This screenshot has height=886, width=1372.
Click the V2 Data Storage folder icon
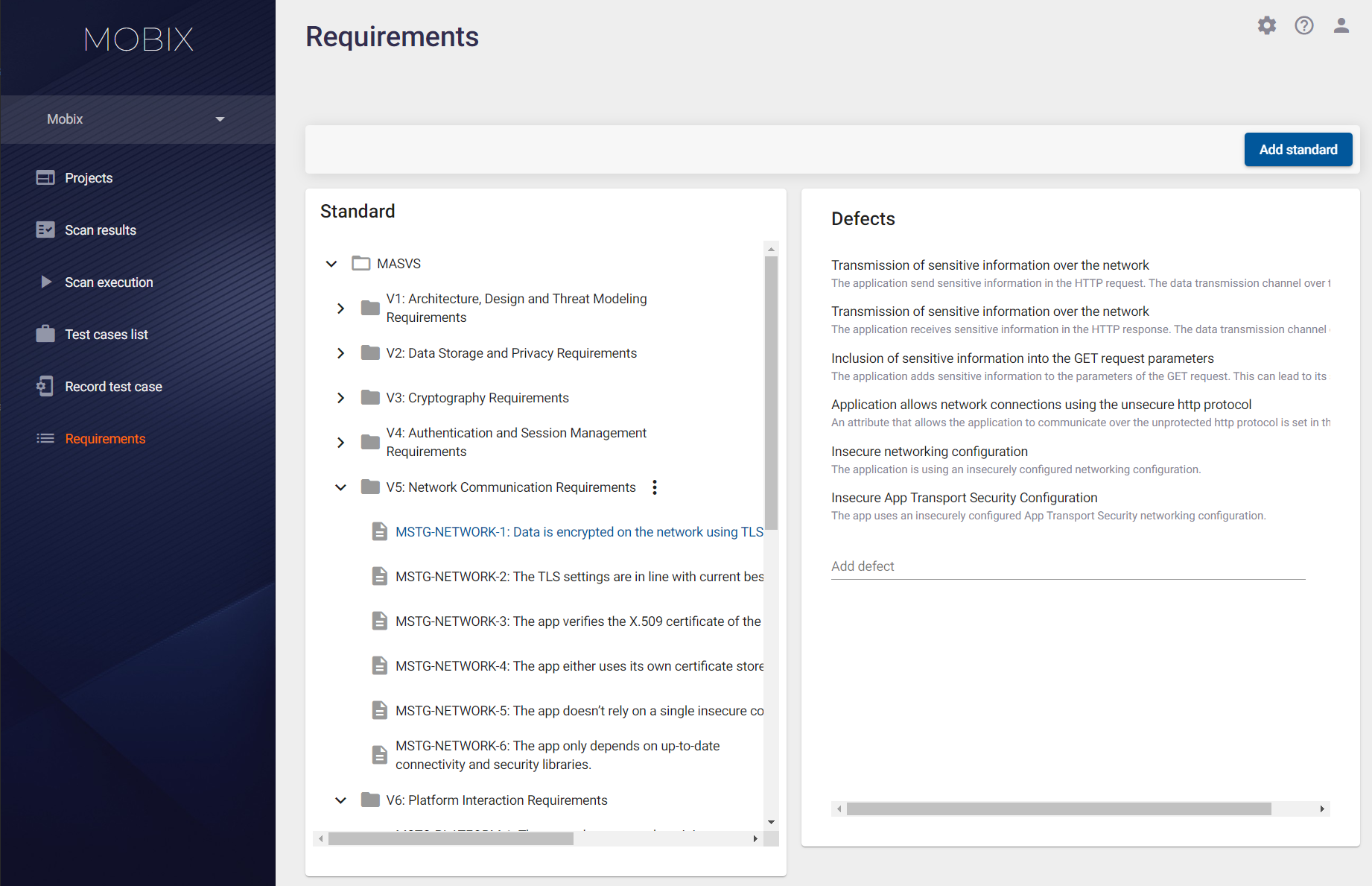click(x=370, y=352)
